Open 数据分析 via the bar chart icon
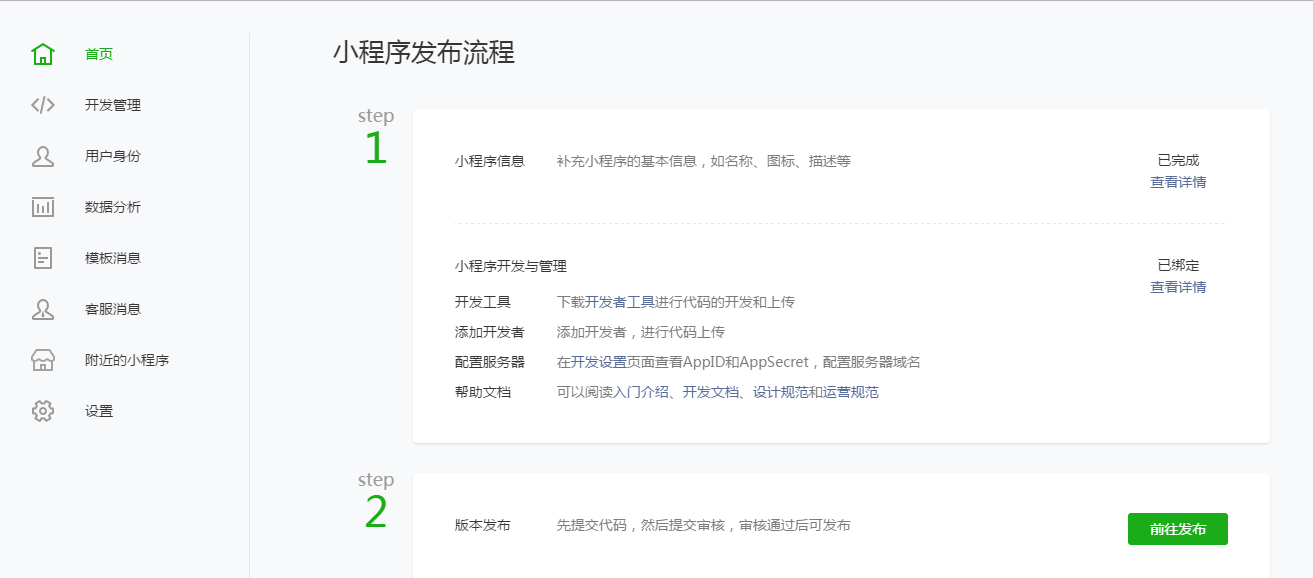Screen dimensions: 1313x578 [x=42, y=206]
